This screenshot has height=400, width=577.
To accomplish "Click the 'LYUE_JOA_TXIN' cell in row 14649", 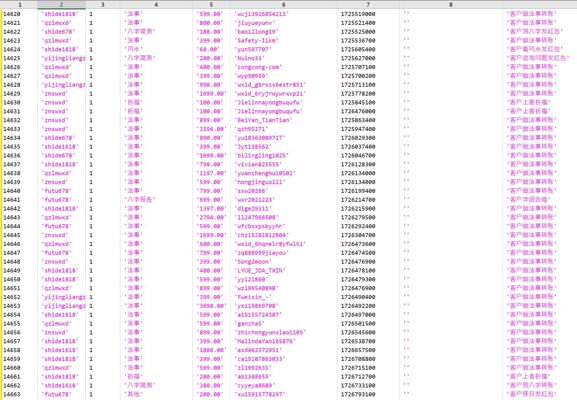I will coord(260,270).
